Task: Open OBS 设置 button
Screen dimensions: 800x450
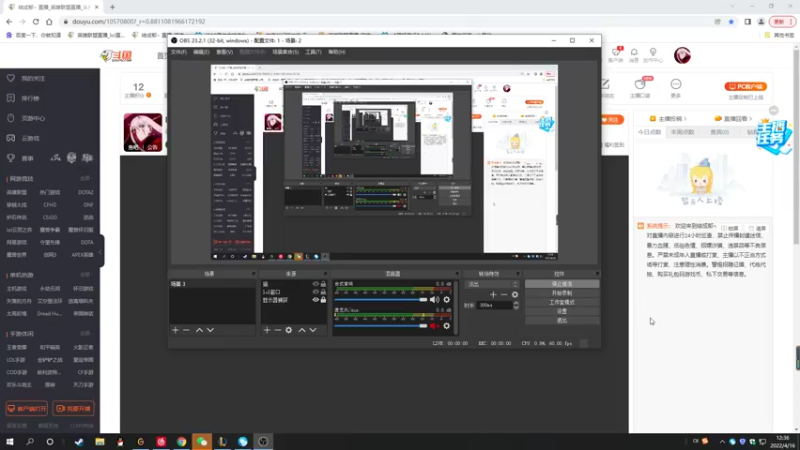Action: (562, 311)
